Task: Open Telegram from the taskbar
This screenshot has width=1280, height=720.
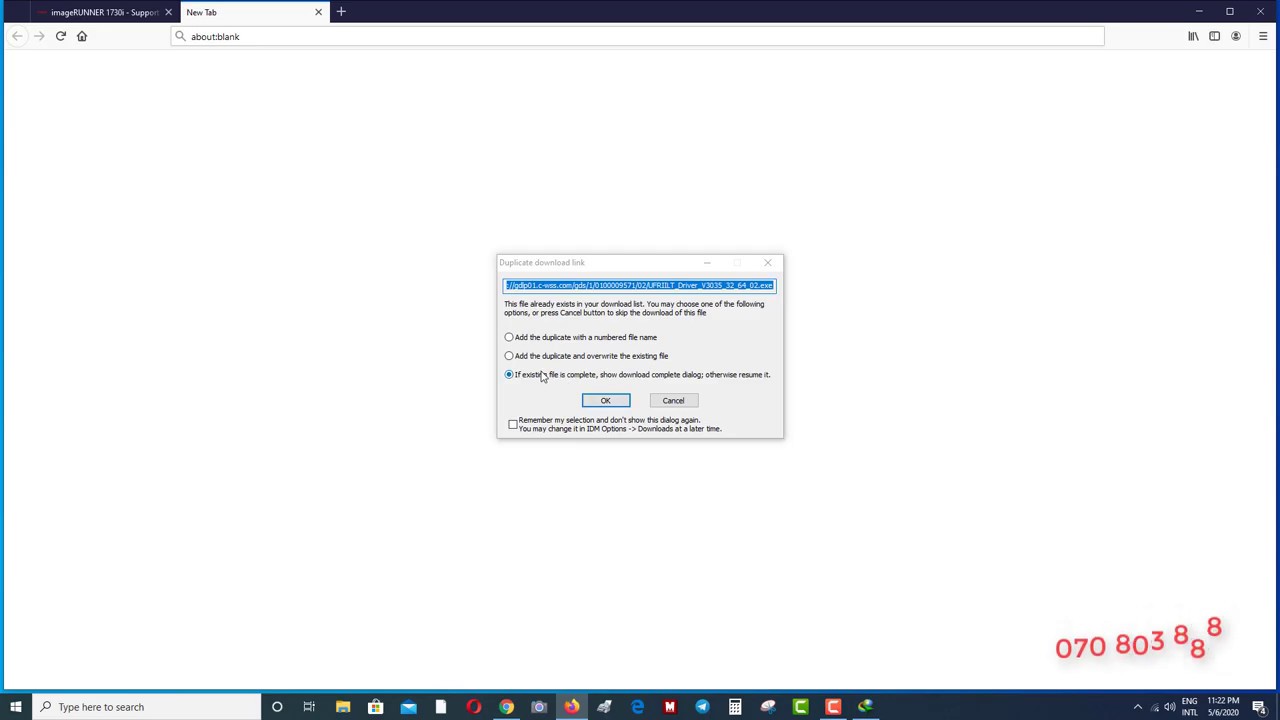Action: point(702,707)
